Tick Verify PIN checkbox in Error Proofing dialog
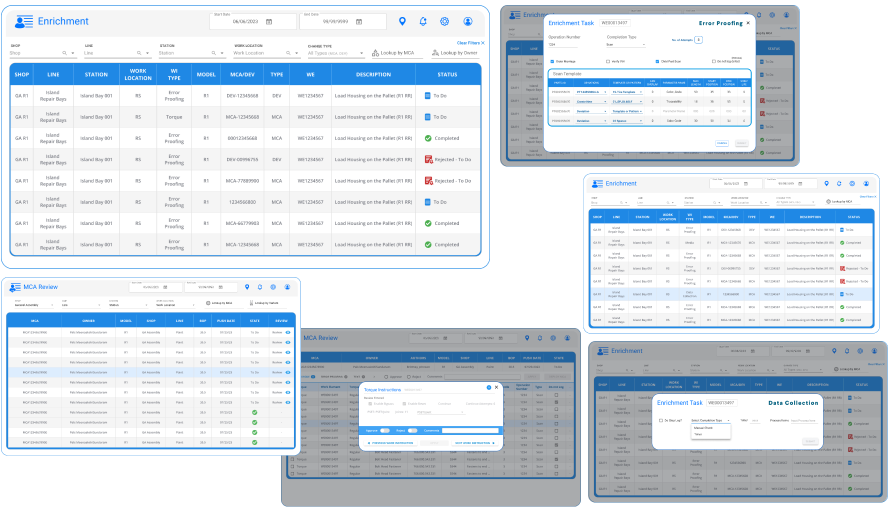The width and height of the screenshot is (888, 519). (x=608, y=61)
